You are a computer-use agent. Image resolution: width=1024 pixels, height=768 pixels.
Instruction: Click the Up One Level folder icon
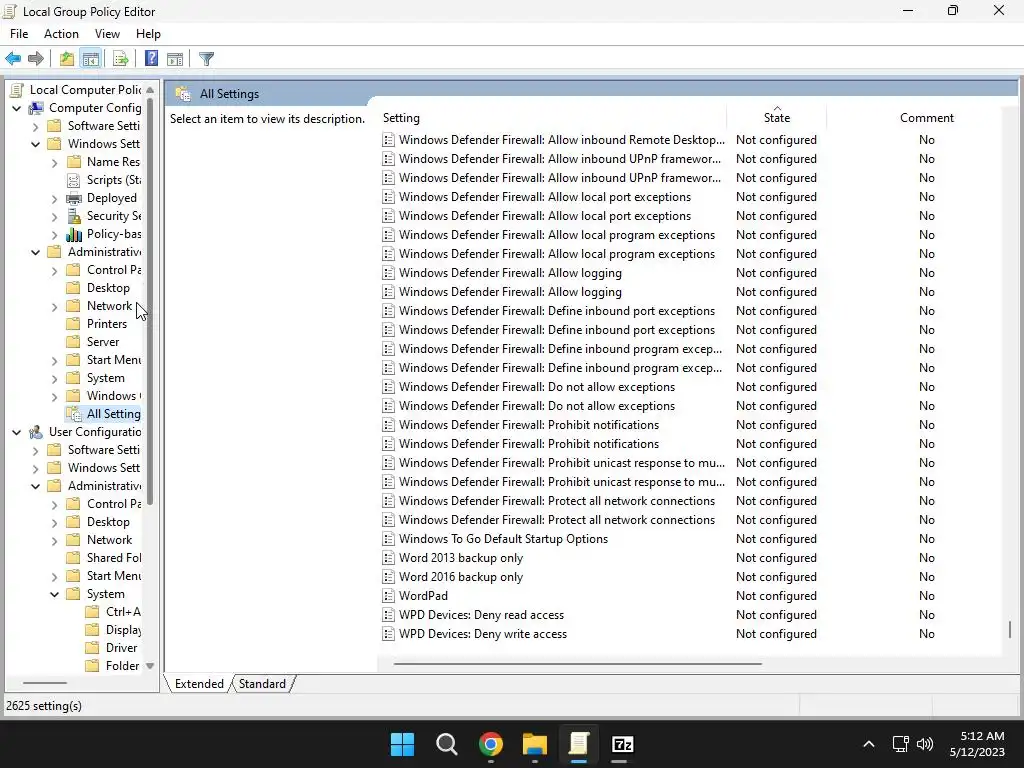coord(67,59)
